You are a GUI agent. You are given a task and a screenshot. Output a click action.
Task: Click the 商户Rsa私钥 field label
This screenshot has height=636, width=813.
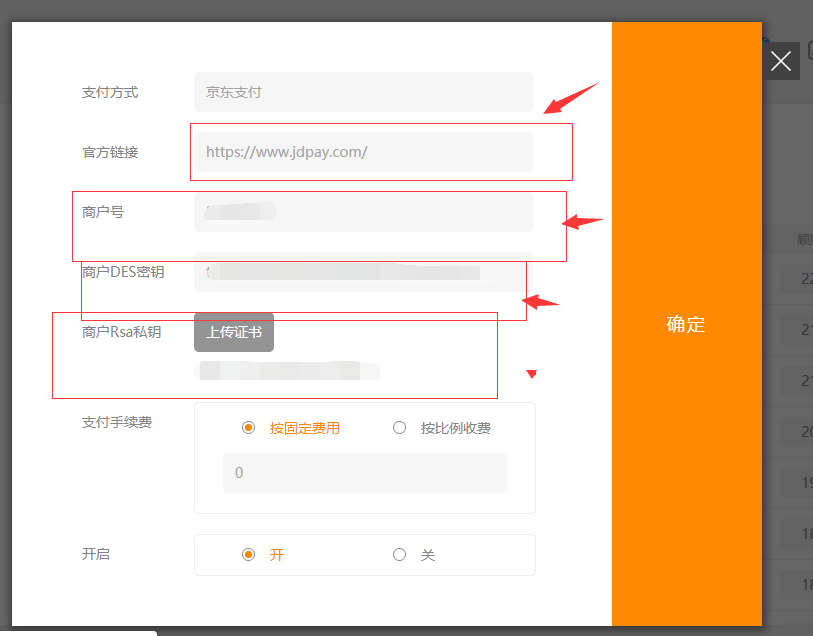click(121, 332)
